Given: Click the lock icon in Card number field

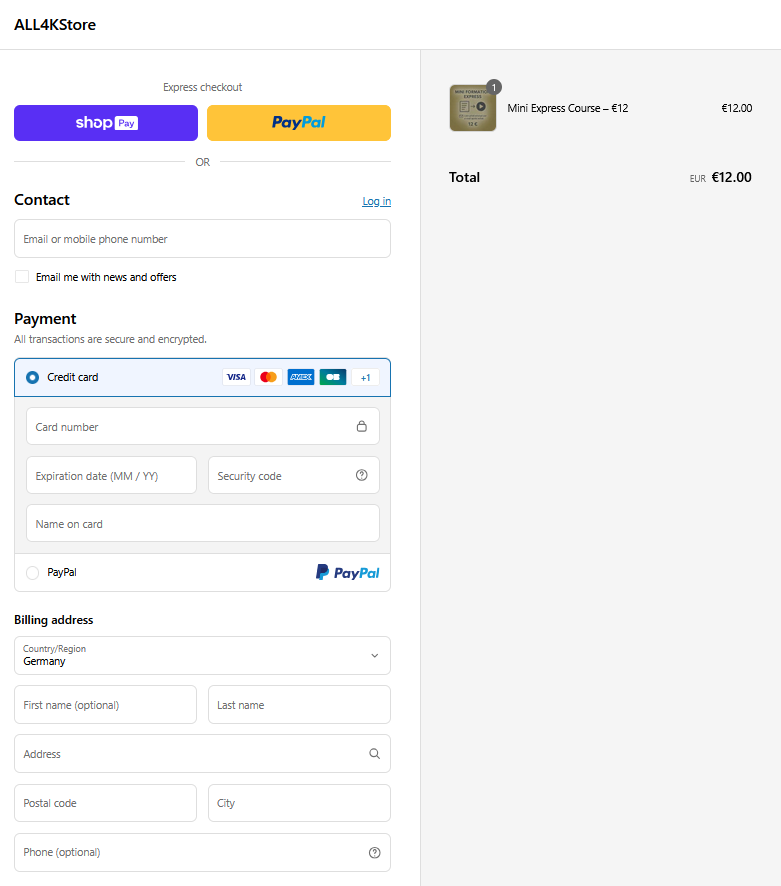Looking at the screenshot, I should (362, 426).
